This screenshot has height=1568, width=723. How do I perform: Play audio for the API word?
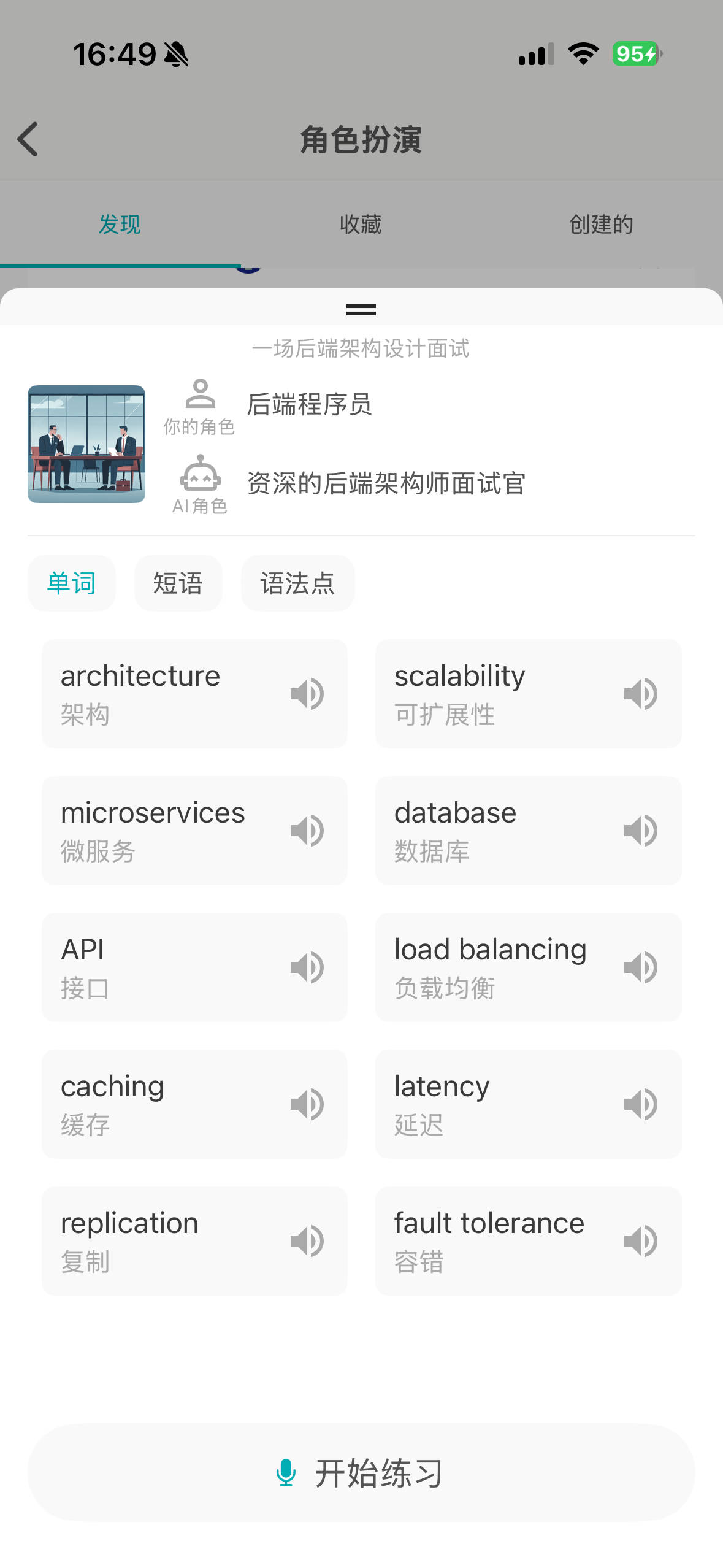point(307,967)
